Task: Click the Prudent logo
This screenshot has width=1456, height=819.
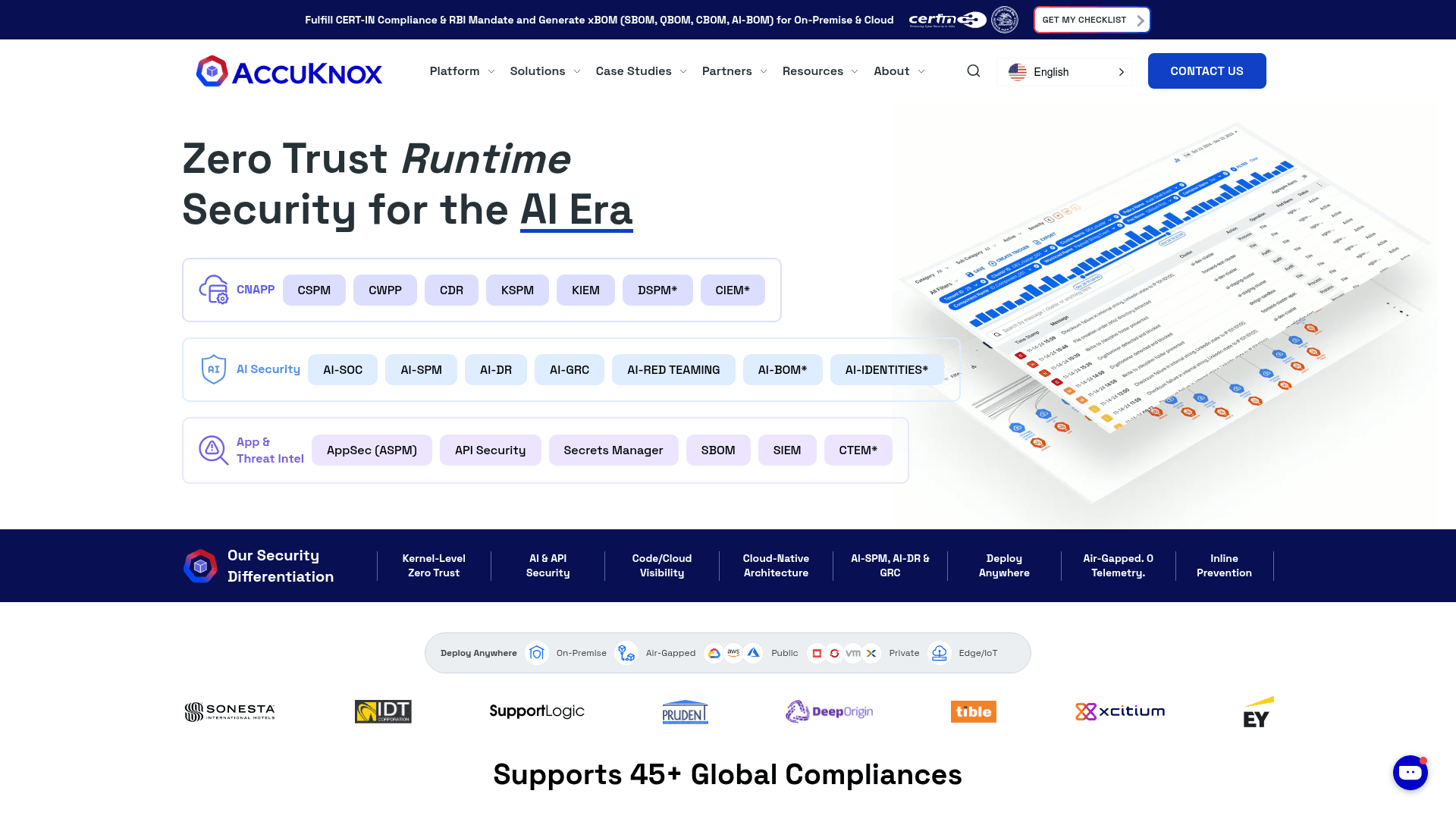Action: tap(685, 711)
